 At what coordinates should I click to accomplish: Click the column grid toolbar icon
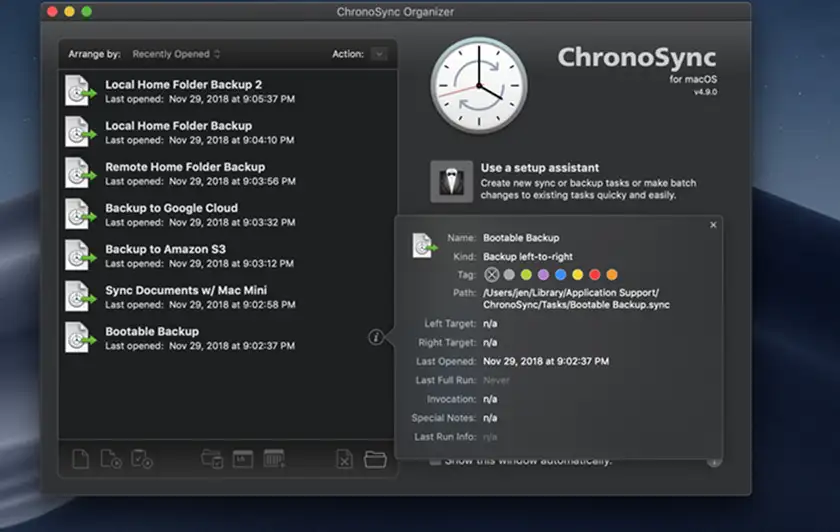(274, 459)
